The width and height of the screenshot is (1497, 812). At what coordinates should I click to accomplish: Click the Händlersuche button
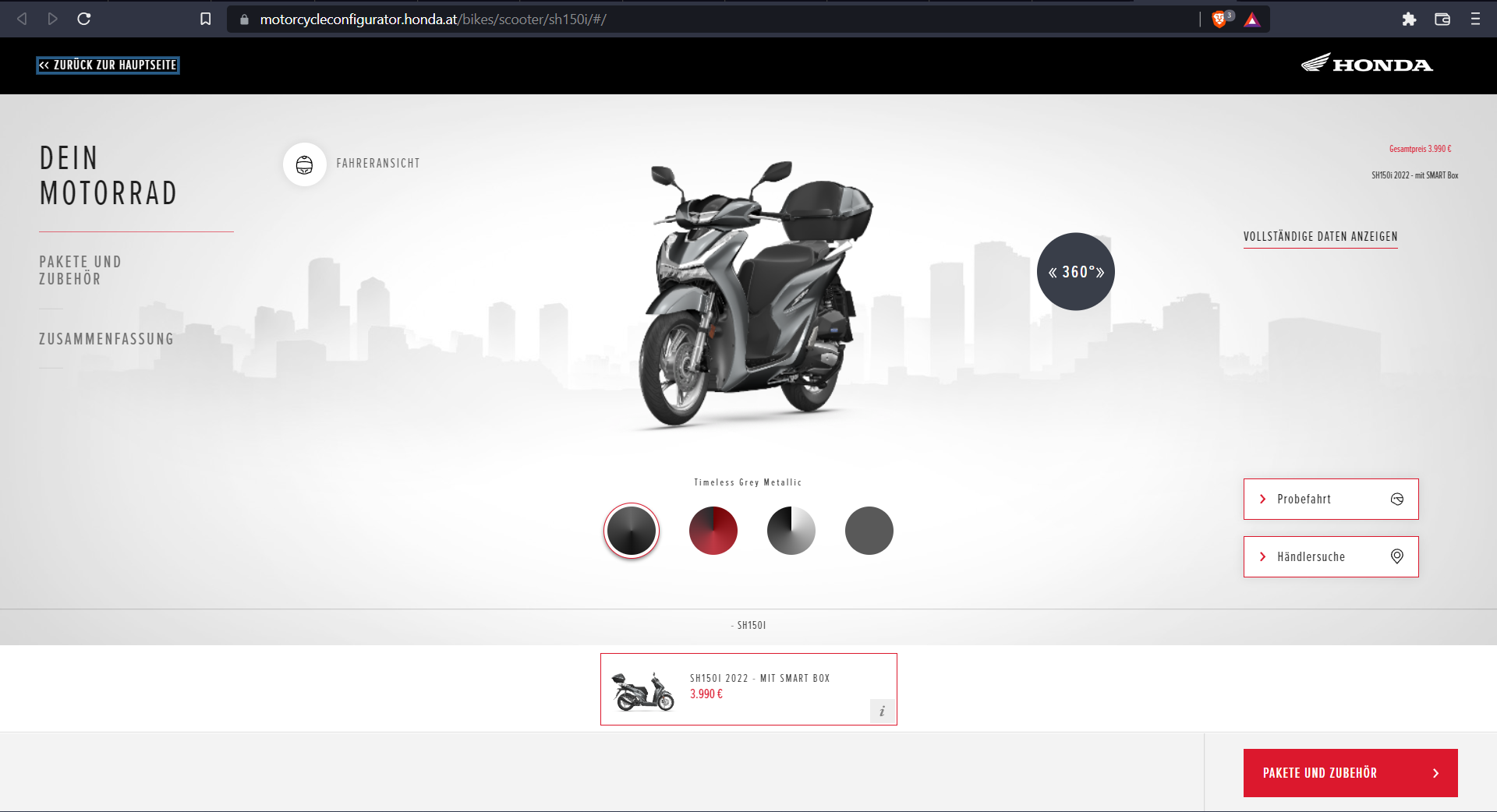point(1331,556)
